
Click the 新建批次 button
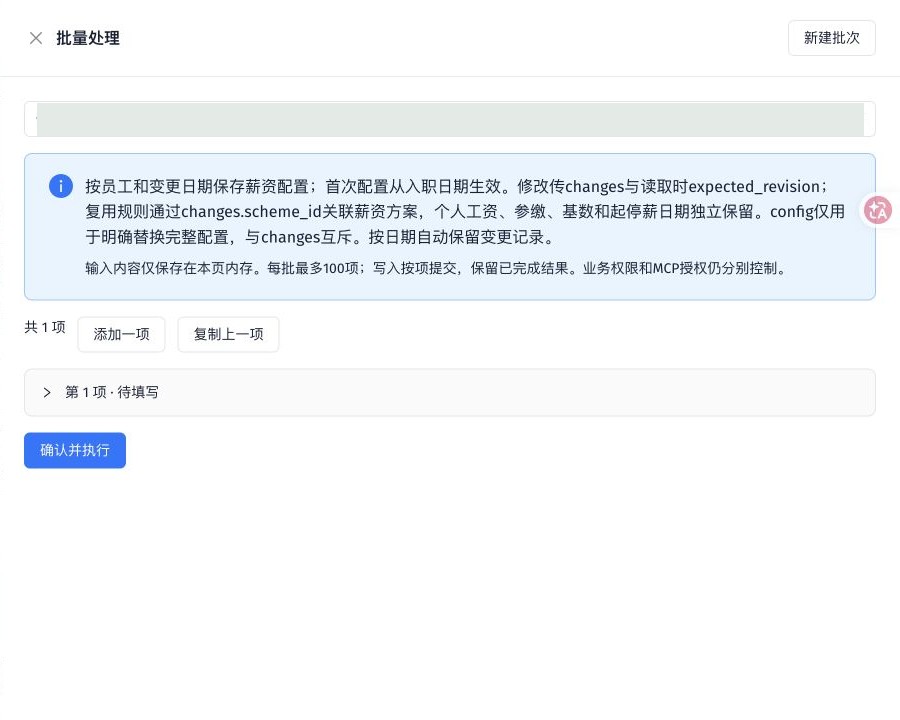coord(831,38)
